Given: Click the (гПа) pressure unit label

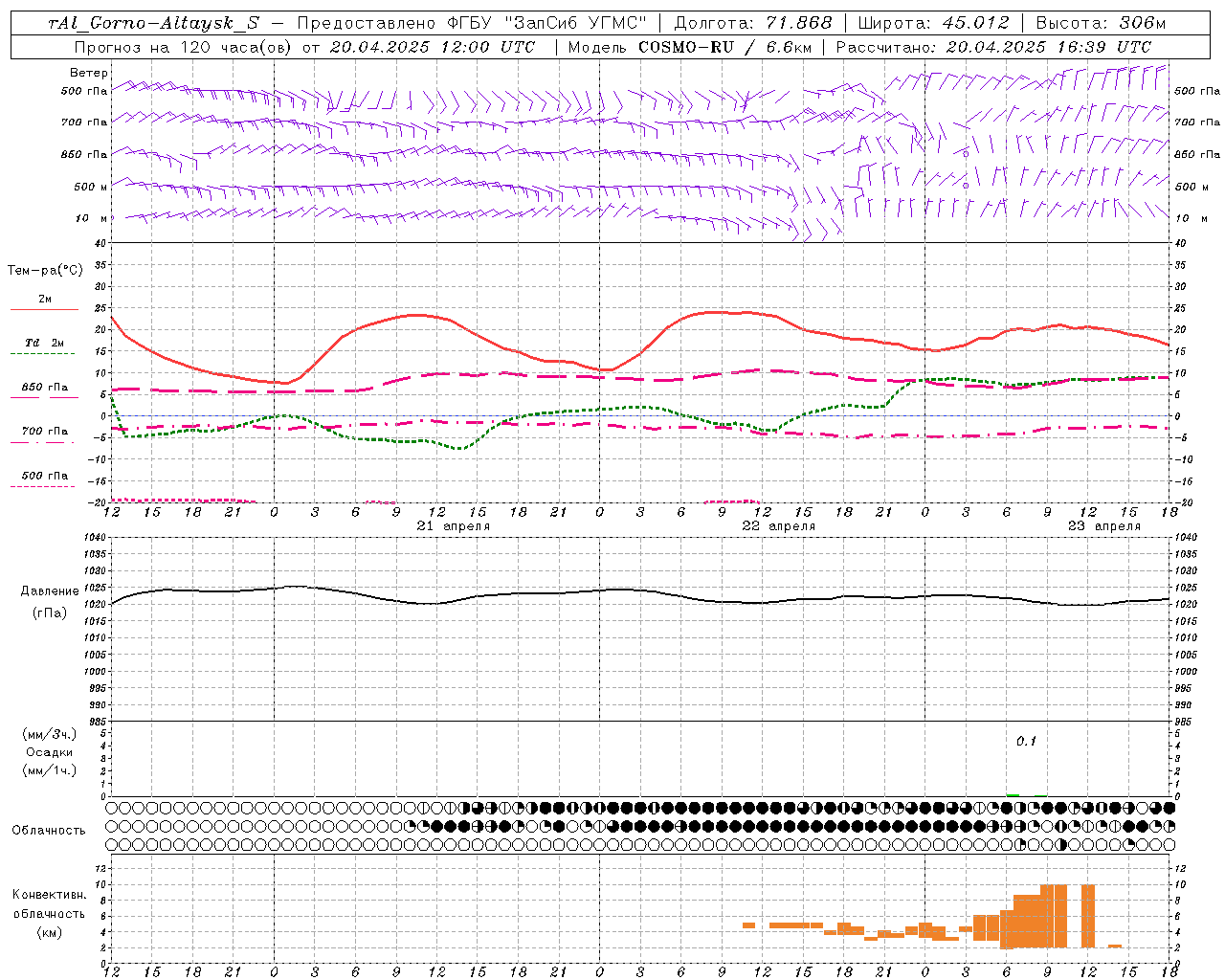Looking at the screenshot, I should point(50,613).
